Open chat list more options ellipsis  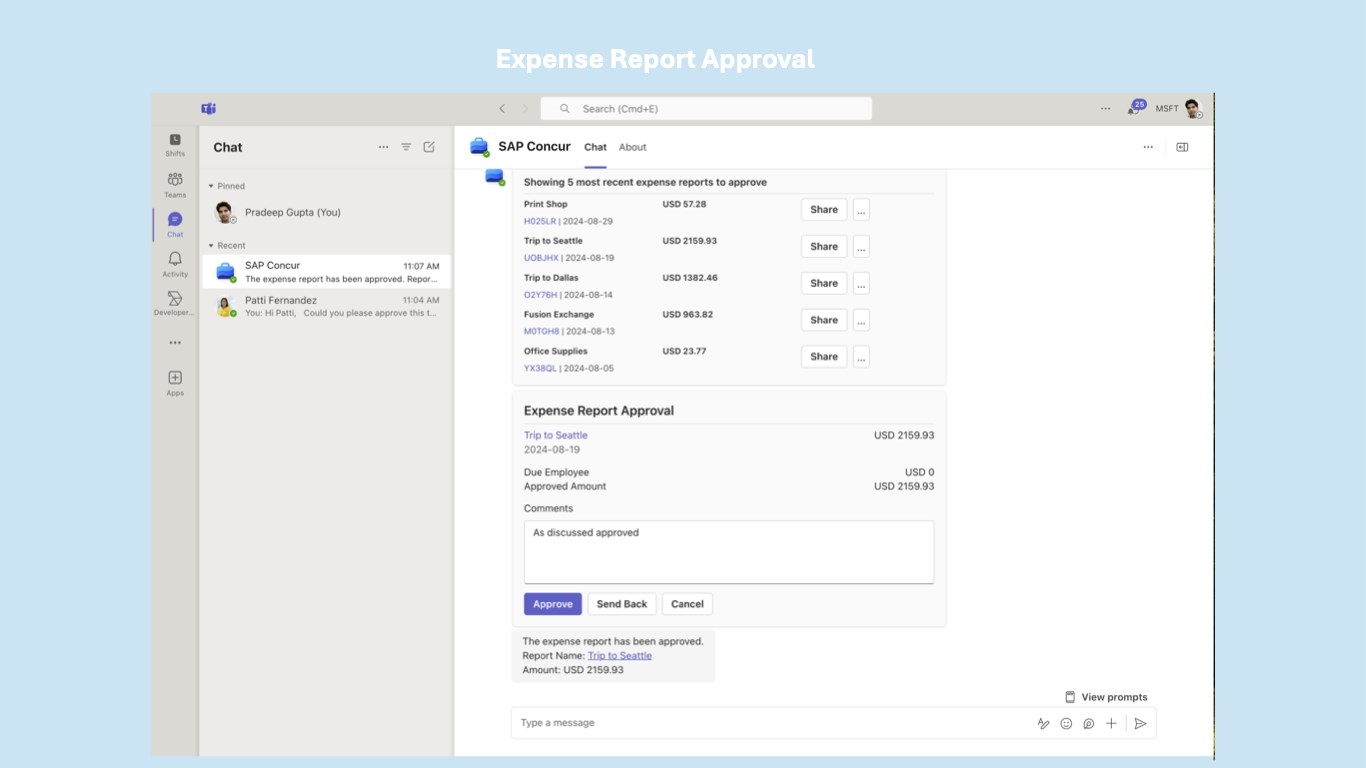383,147
